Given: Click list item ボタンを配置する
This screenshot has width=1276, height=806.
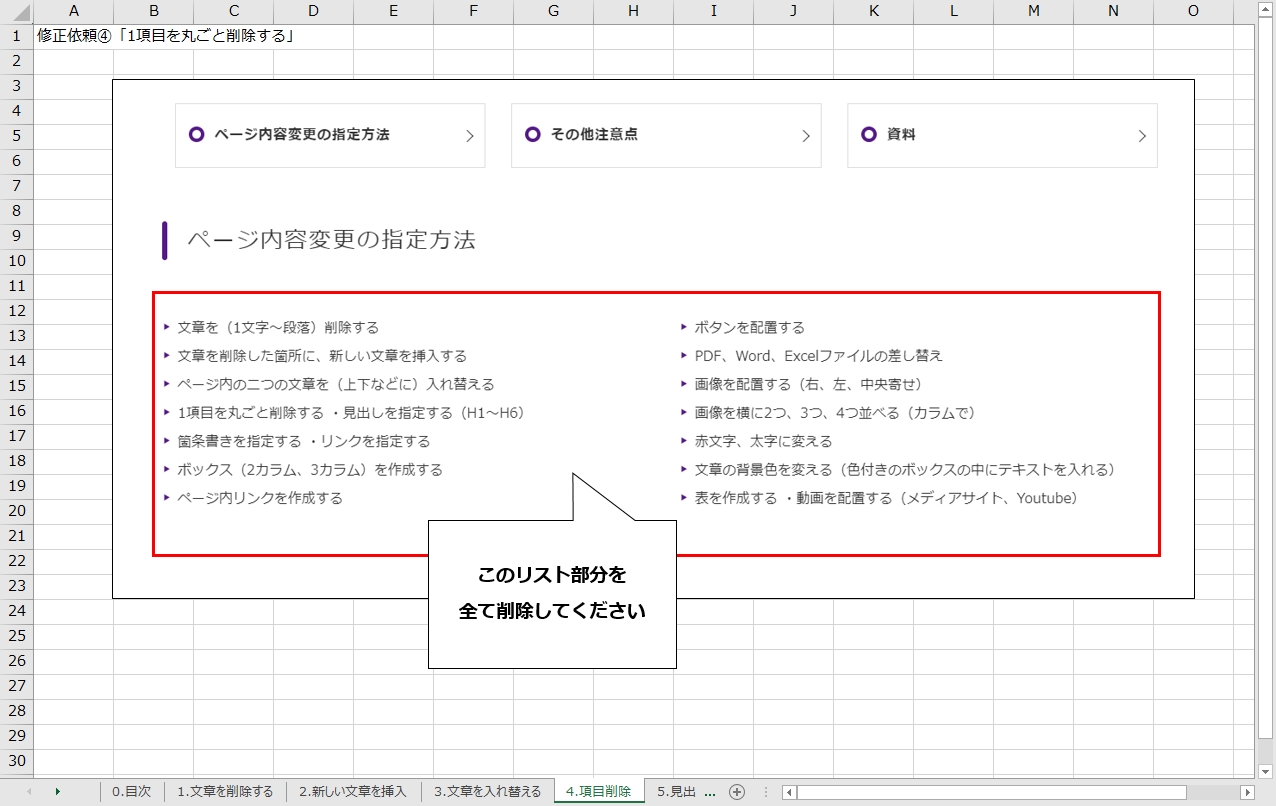Looking at the screenshot, I should pos(750,328).
